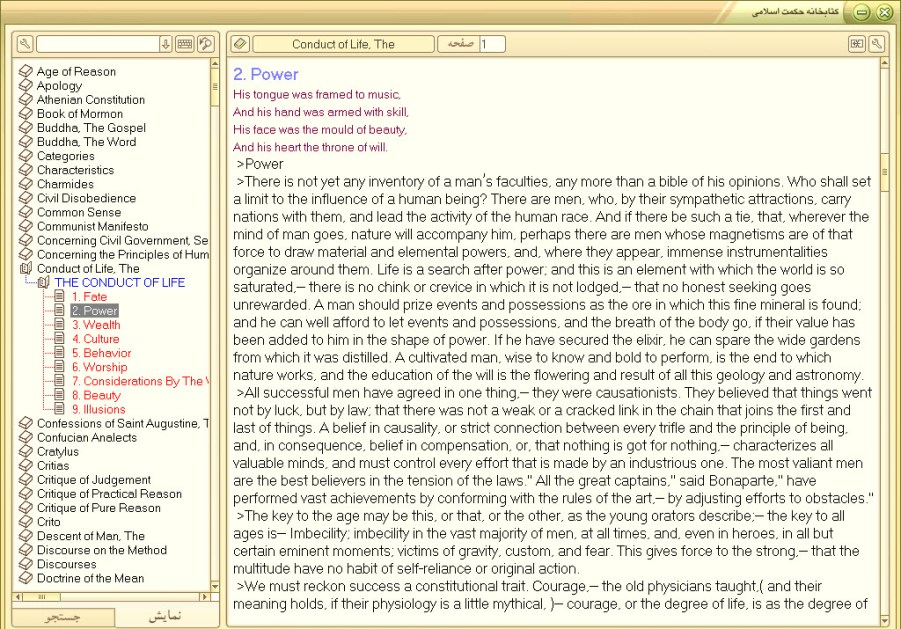Select the Common Sense book icon

click(25, 212)
